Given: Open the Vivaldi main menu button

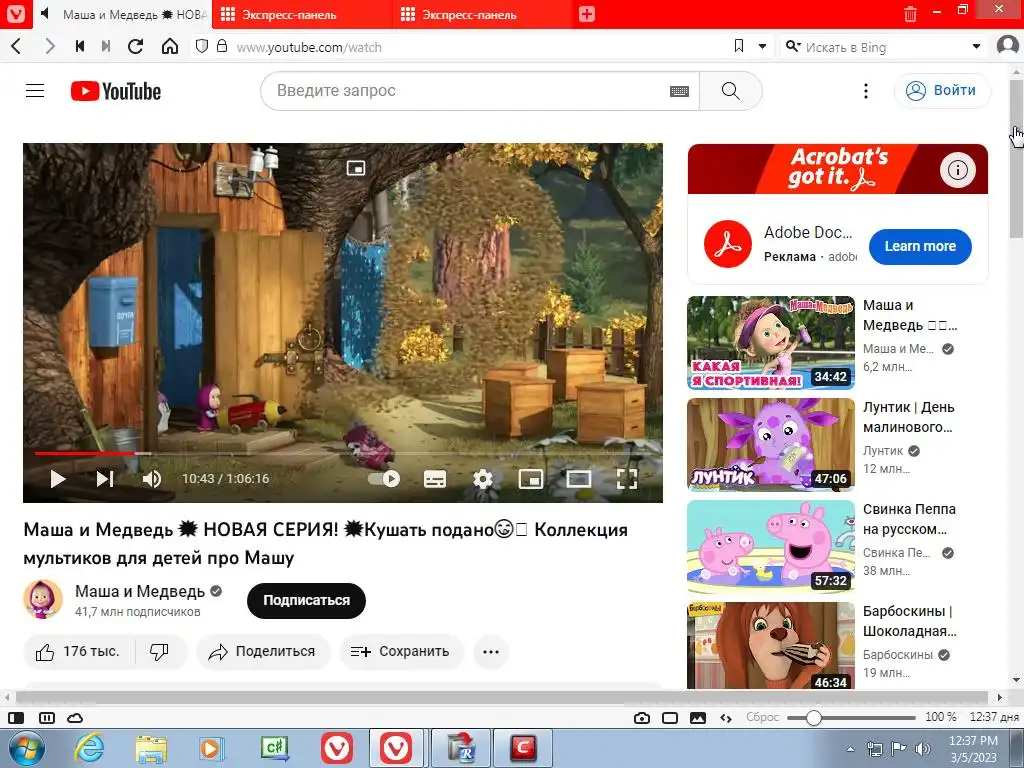Looking at the screenshot, I should [x=15, y=14].
